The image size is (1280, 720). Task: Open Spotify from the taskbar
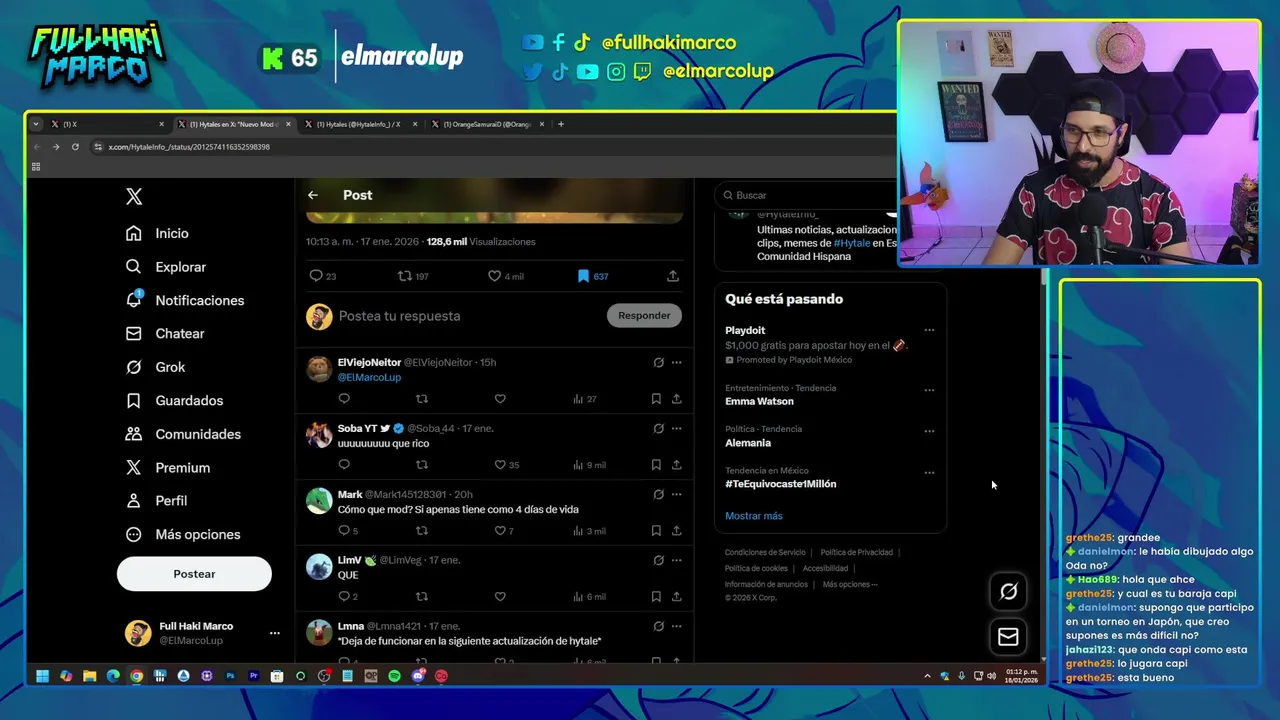(394, 676)
